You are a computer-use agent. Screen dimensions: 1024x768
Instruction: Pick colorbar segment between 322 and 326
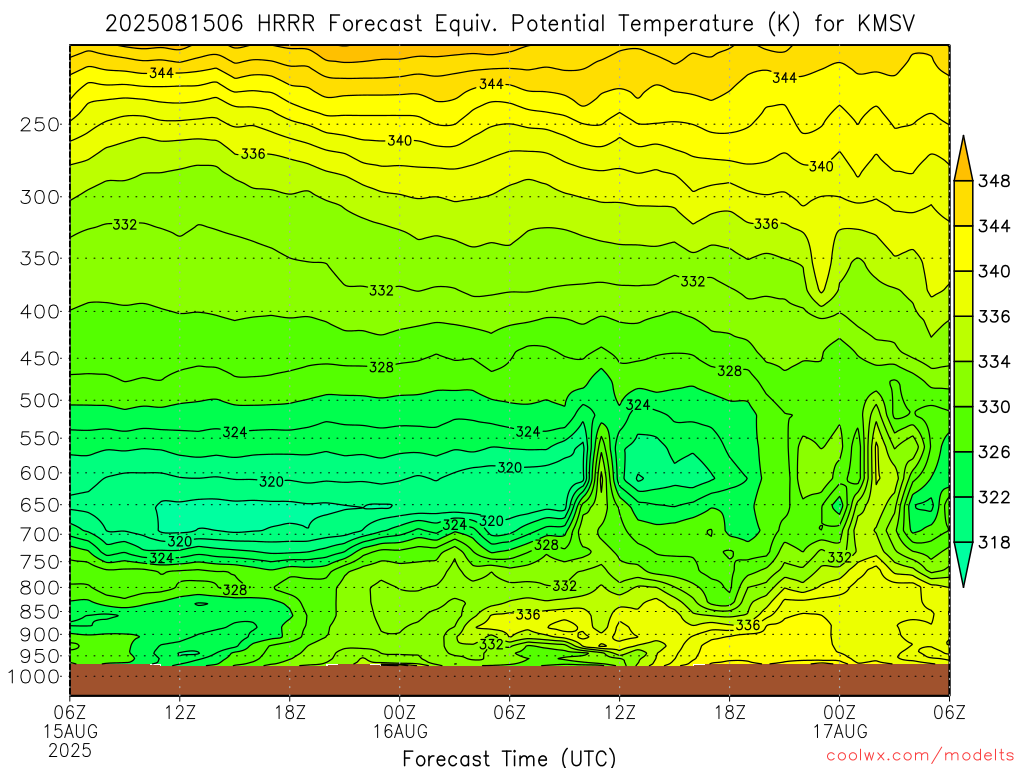963,475
